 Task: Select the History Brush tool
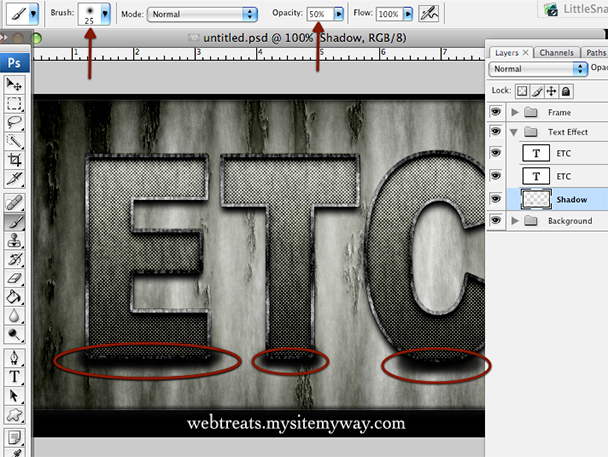[14, 259]
